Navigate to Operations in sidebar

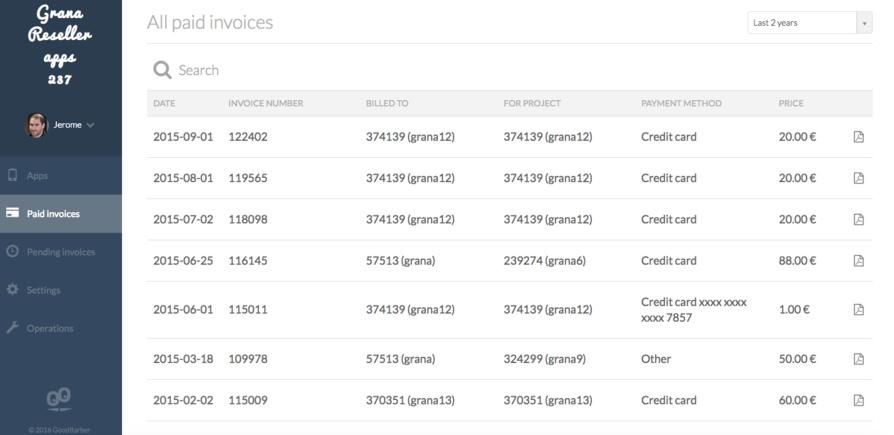point(49,328)
